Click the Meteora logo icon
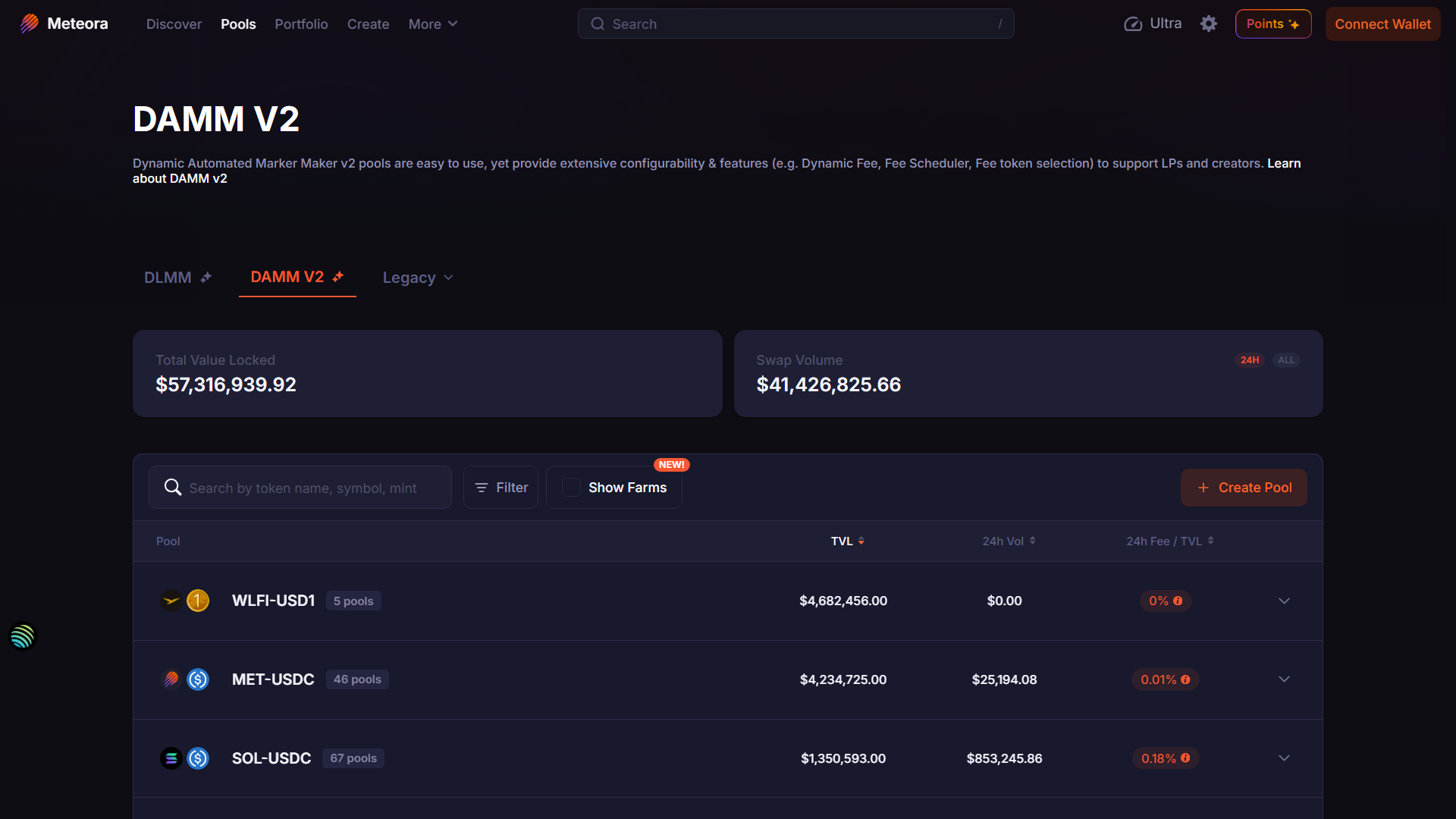 [30, 24]
